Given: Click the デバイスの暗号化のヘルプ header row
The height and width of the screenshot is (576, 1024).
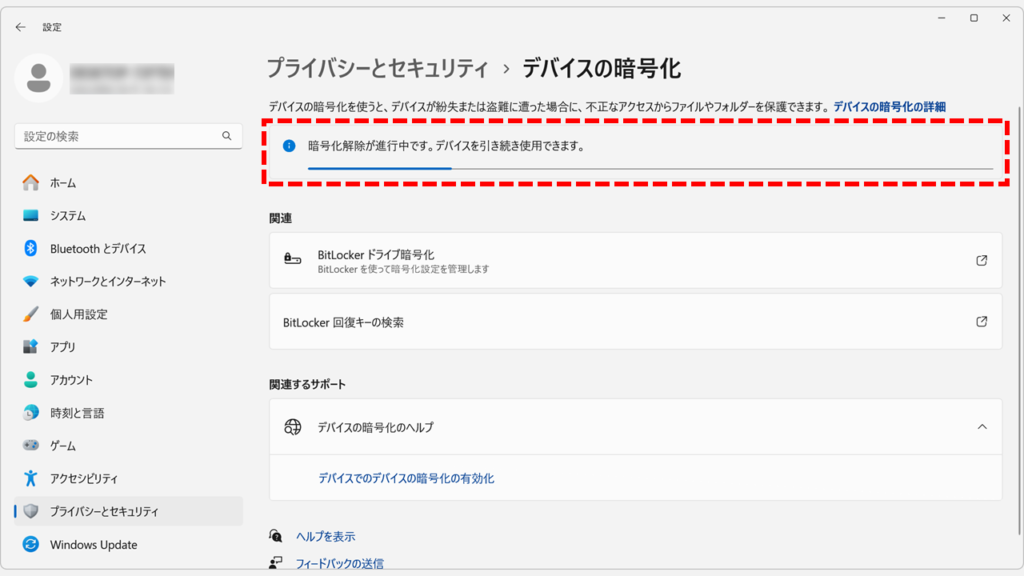Looking at the screenshot, I should (635, 427).
